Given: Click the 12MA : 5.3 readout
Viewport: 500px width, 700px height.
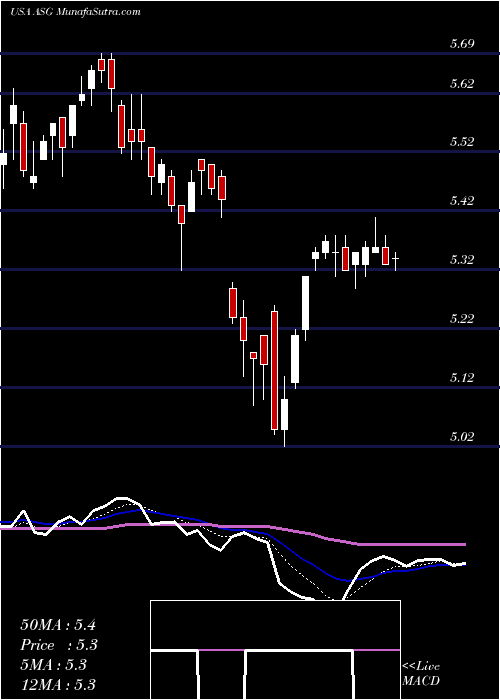Looking at the screenshot, I should (58, 684).
